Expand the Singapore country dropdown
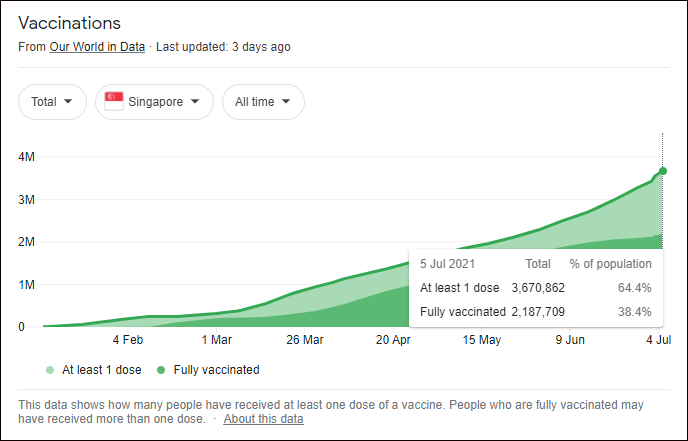Viewport: 688px width, 441px height. (x=154, y=102)
